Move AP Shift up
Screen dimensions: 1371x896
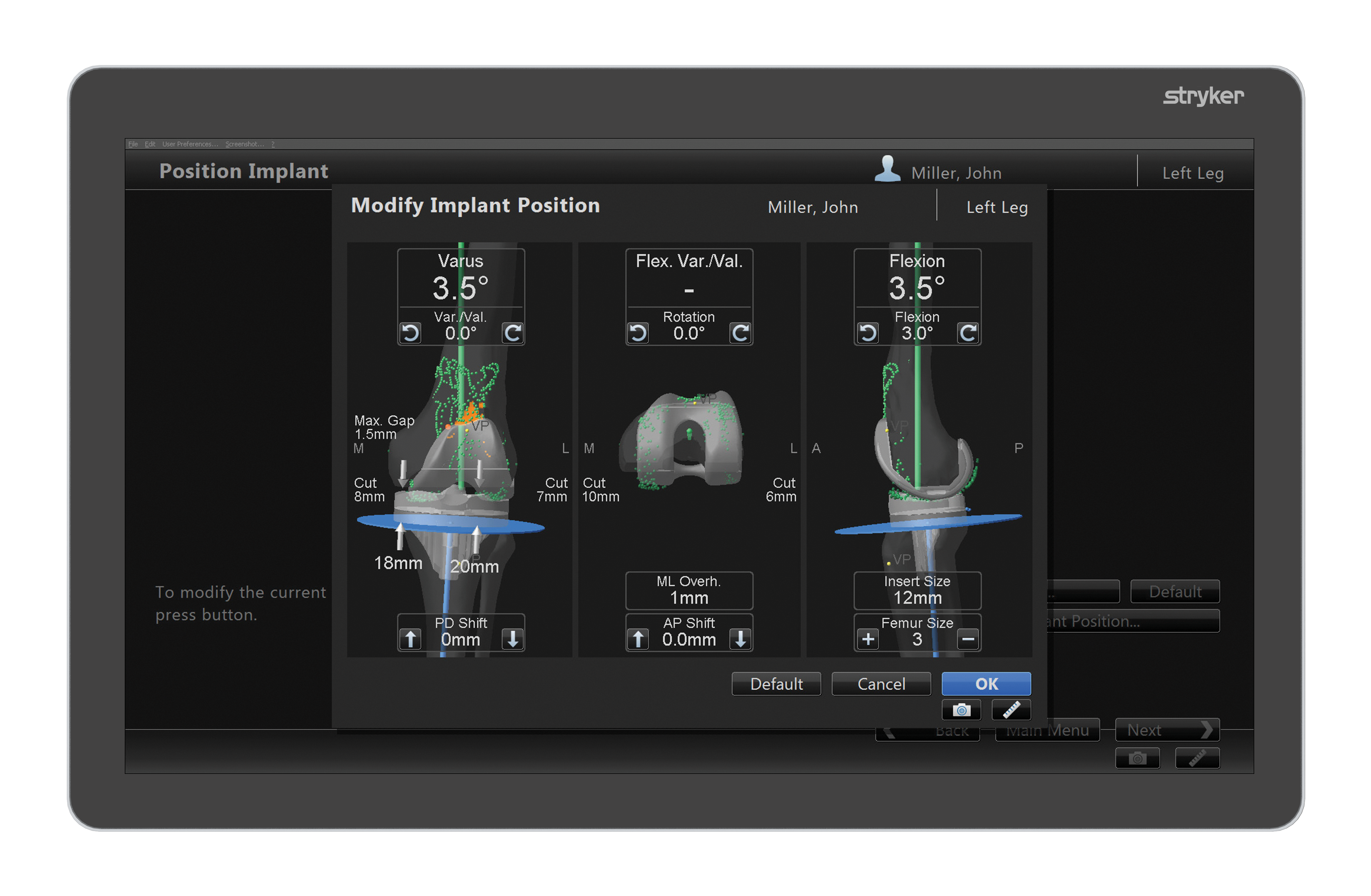coord(638,639)
